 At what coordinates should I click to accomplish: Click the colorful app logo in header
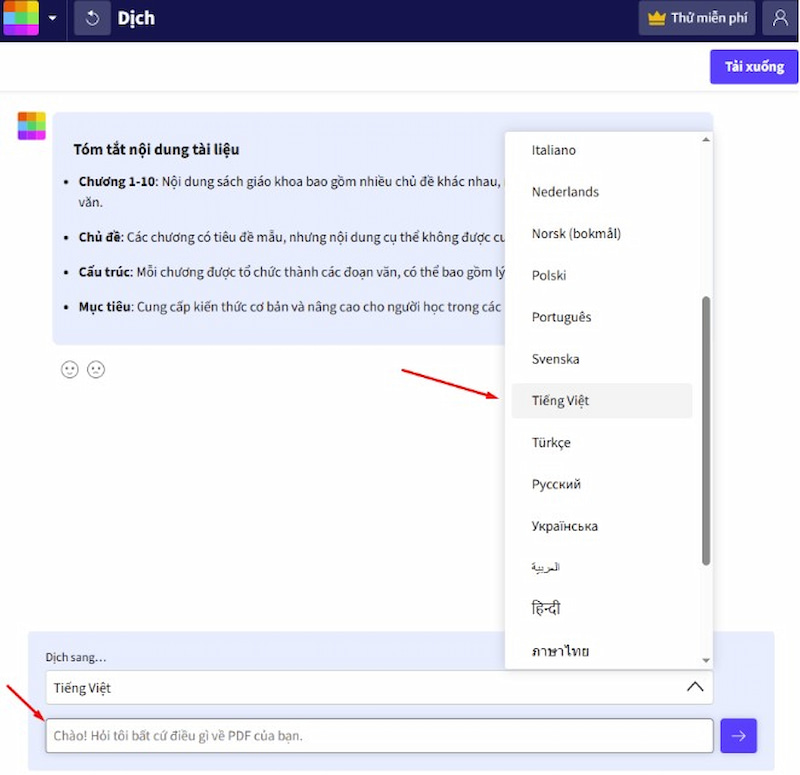tap(21, 18)
